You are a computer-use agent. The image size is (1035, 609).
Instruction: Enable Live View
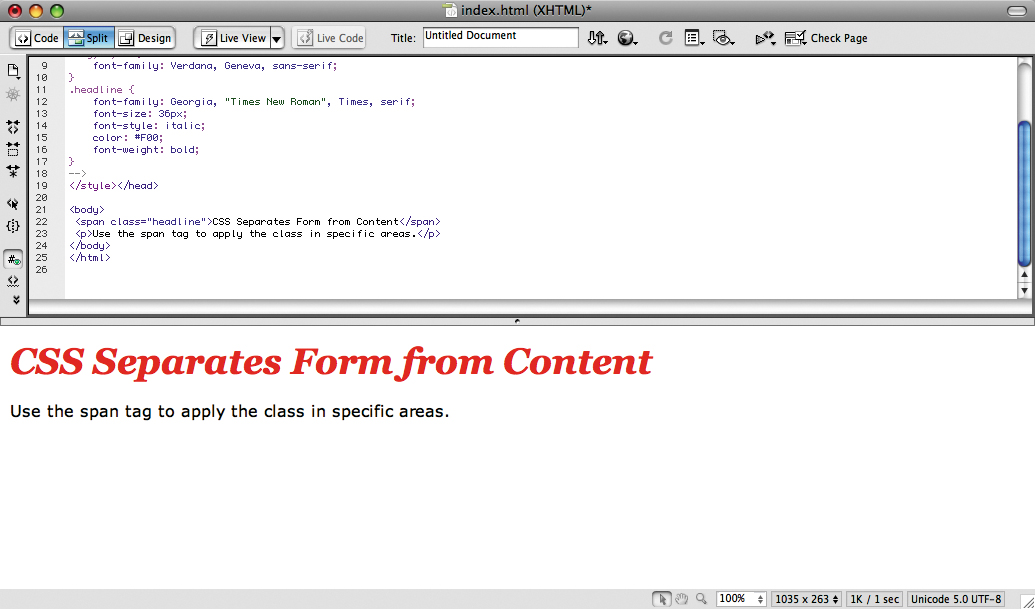pos(234,38)
